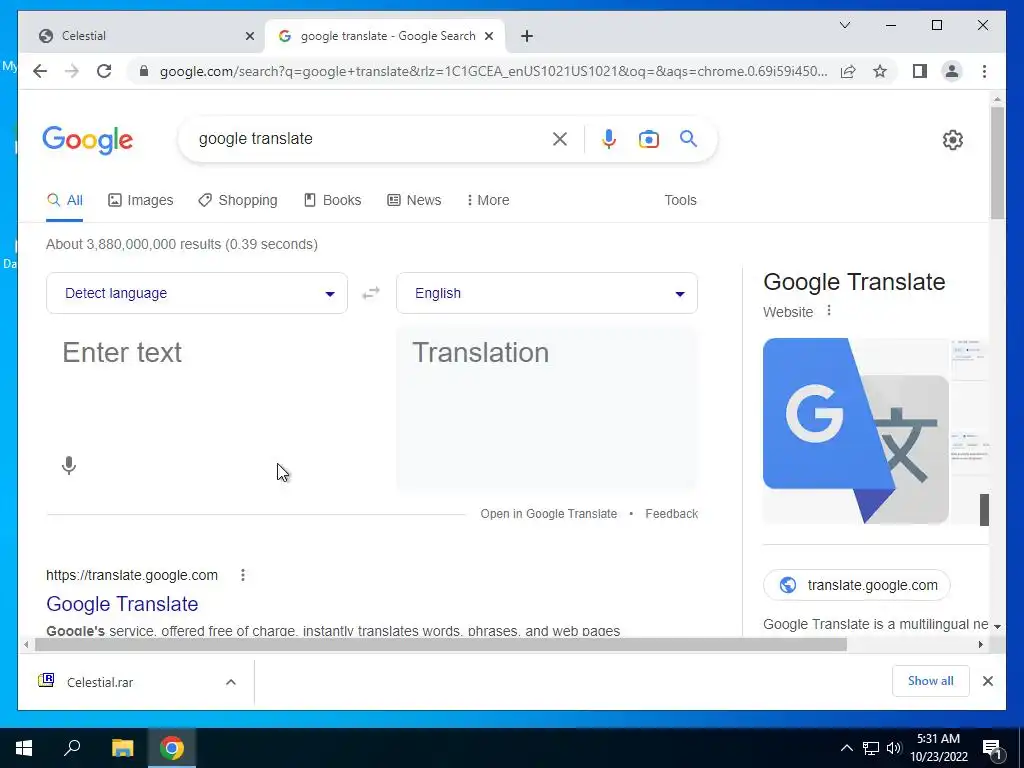
Task: Expand the Detect language dropdown
Action: [197, 293]
